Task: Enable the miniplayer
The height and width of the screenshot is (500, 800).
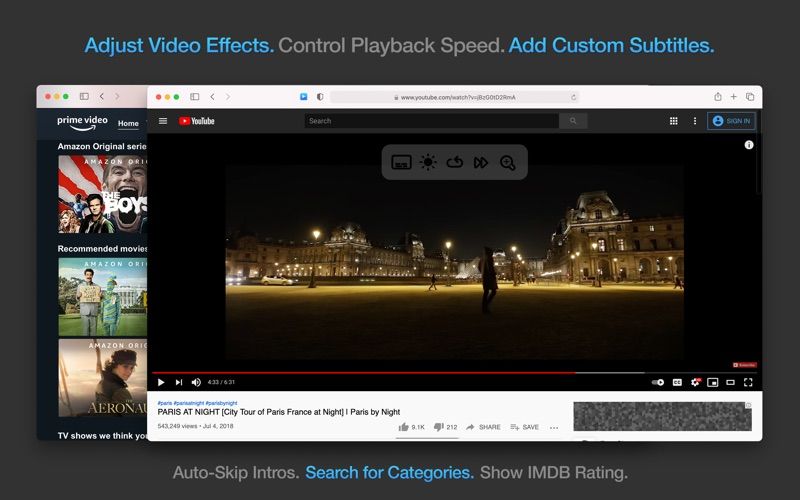Action: point(713,382)
